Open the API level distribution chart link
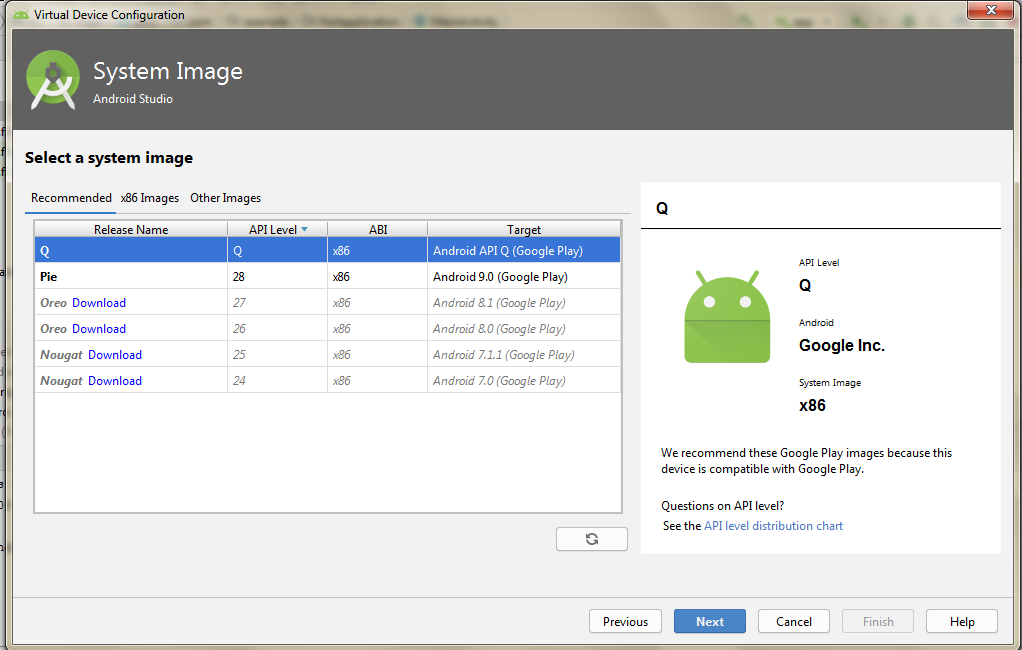Image resolution: width=1022 pixels, height=650 pixels. click(773, 525)
